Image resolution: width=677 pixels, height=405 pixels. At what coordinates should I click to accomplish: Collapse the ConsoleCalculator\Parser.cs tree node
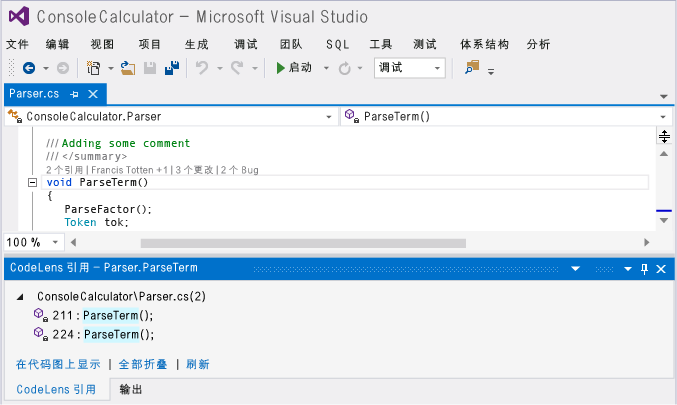(22, 297)
